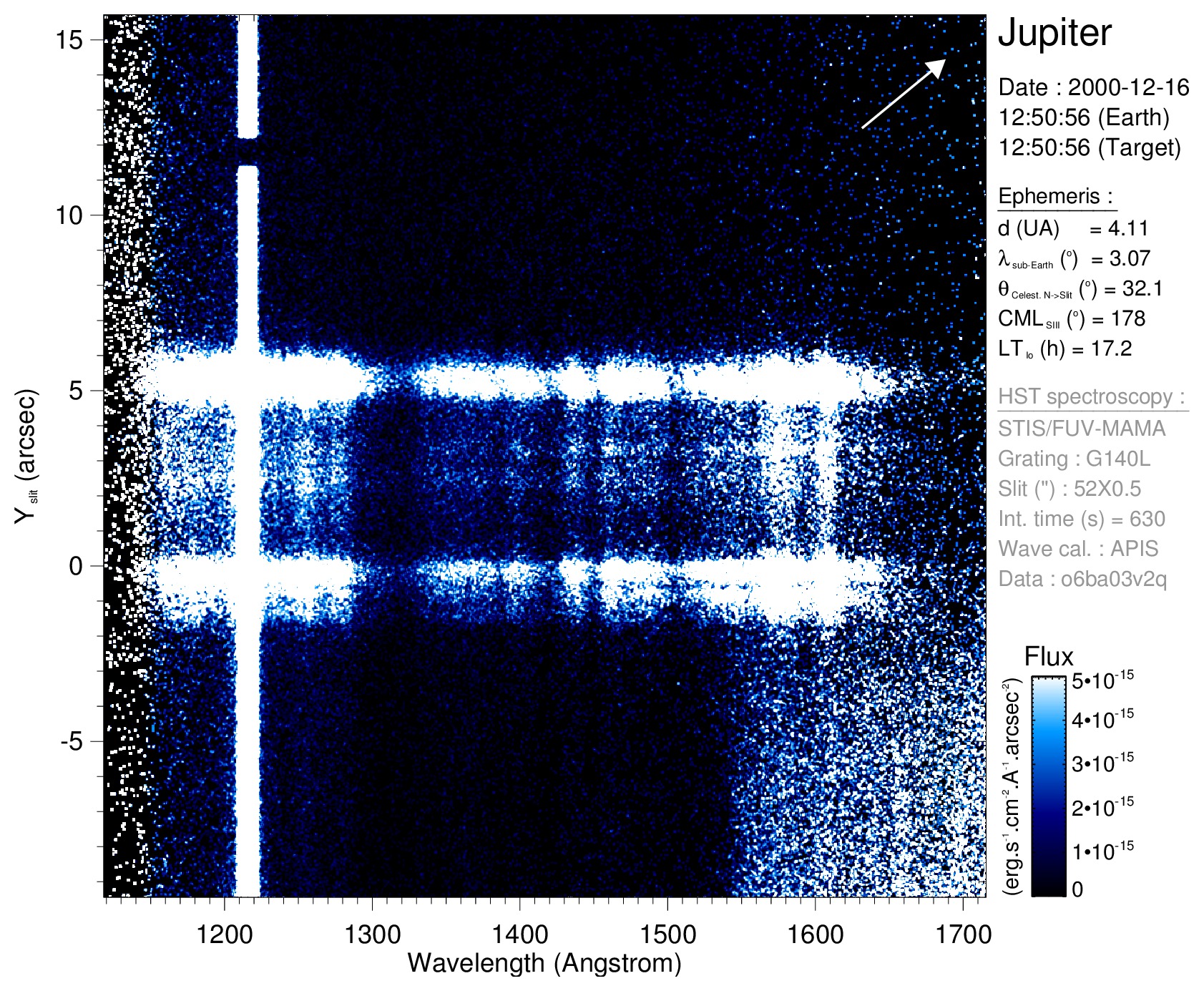This screenshot has width=1204, height=991.
Task: Select the "Grating : G140L" line
Action: 1075,458
